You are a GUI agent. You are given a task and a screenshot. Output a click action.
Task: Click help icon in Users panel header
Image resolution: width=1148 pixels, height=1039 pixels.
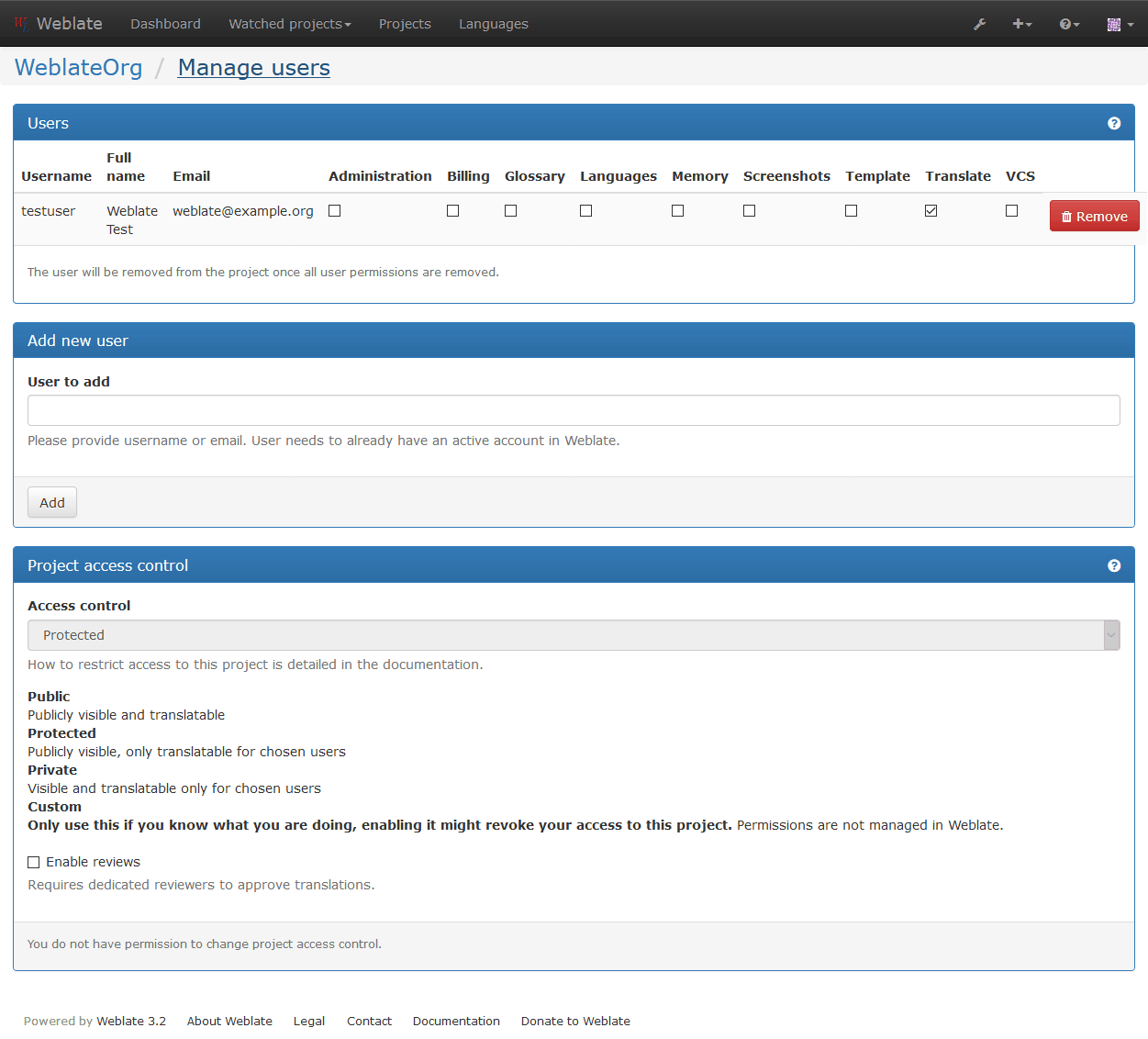pyautogui.click(x=1114, y=123)
